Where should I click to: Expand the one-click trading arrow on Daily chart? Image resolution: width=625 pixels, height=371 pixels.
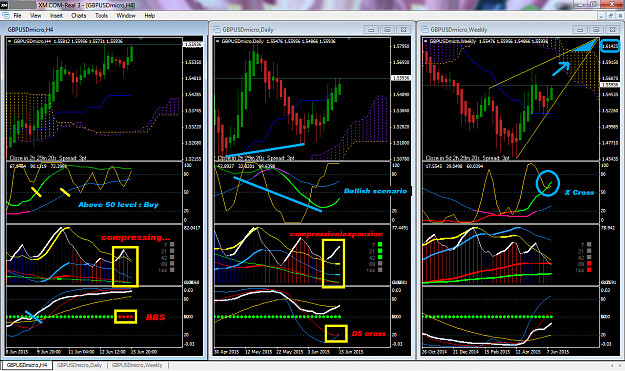(218, 41)
